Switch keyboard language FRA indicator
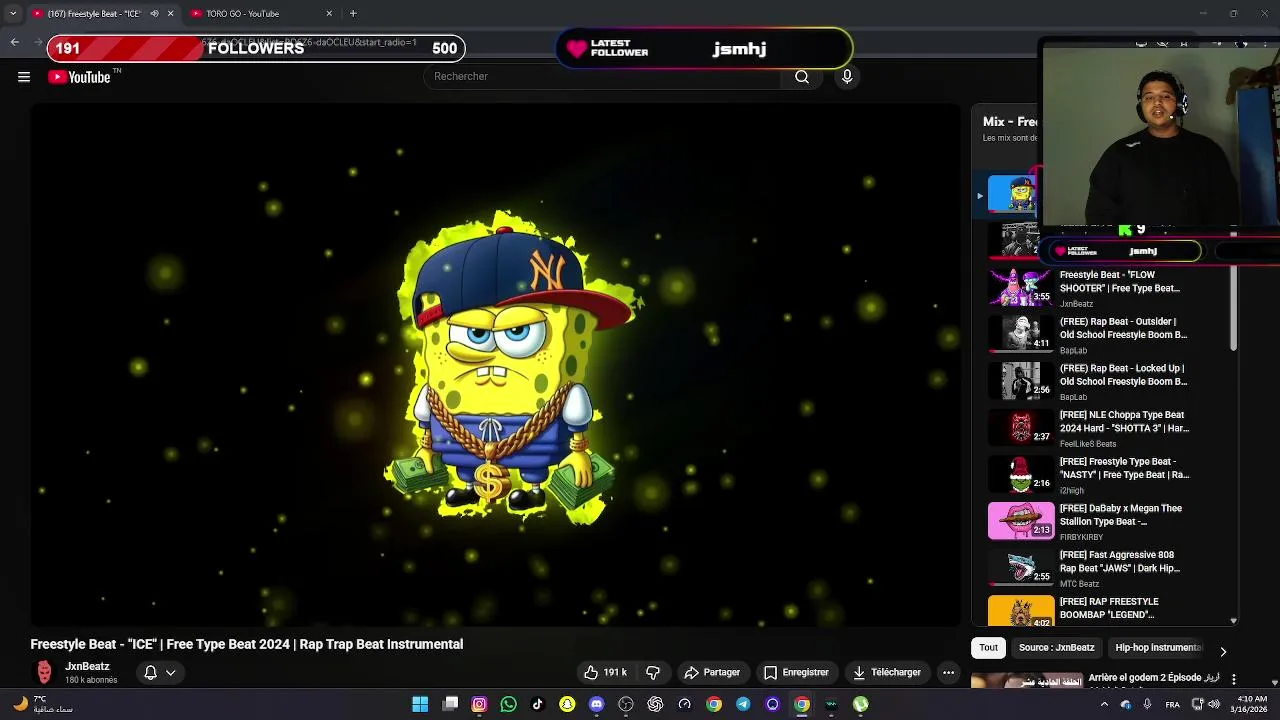The width and height of the screenshot is (1280, 720). (x=1172, y=704)
